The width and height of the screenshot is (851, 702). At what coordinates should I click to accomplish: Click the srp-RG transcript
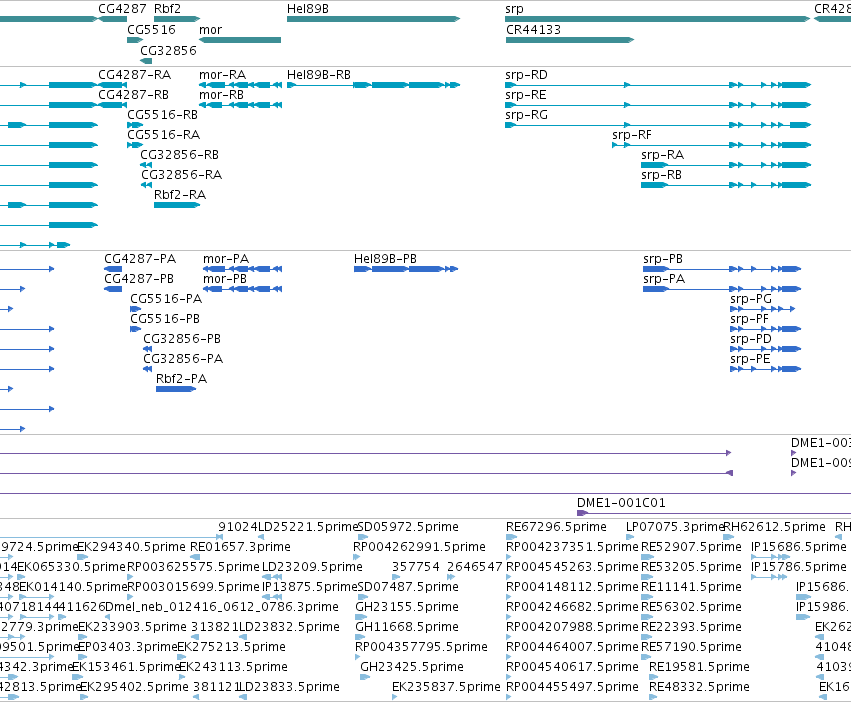pyautogui.click(x=658, y=125)
